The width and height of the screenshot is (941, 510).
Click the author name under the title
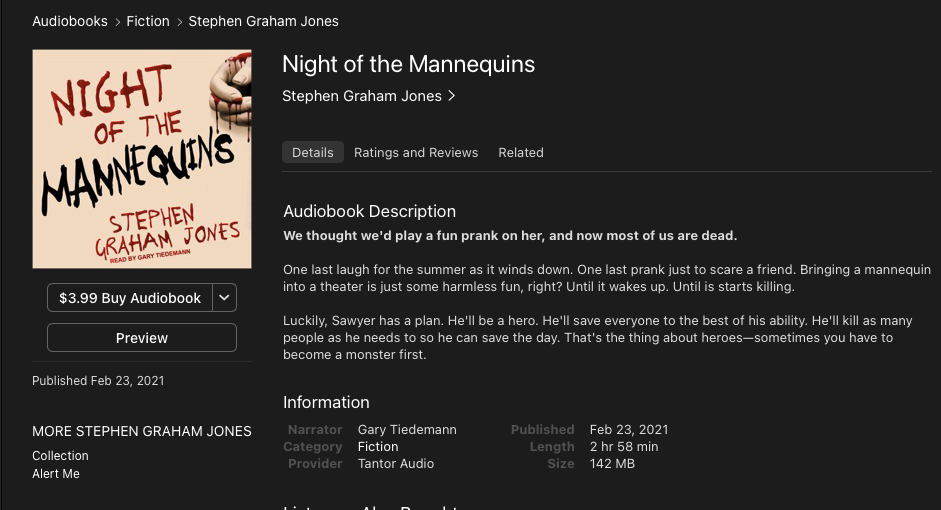362,96
